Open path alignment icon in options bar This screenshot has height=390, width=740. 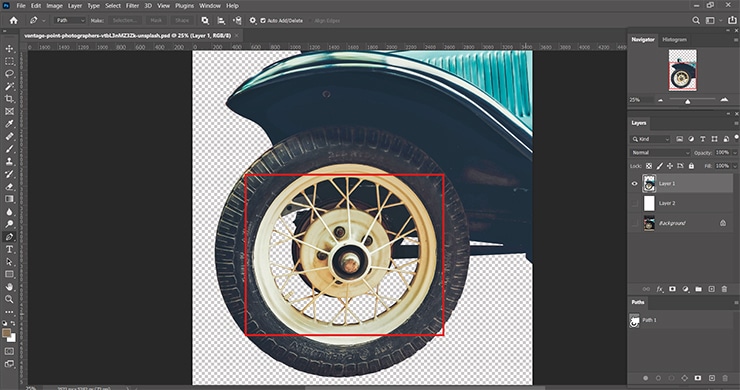221,20
